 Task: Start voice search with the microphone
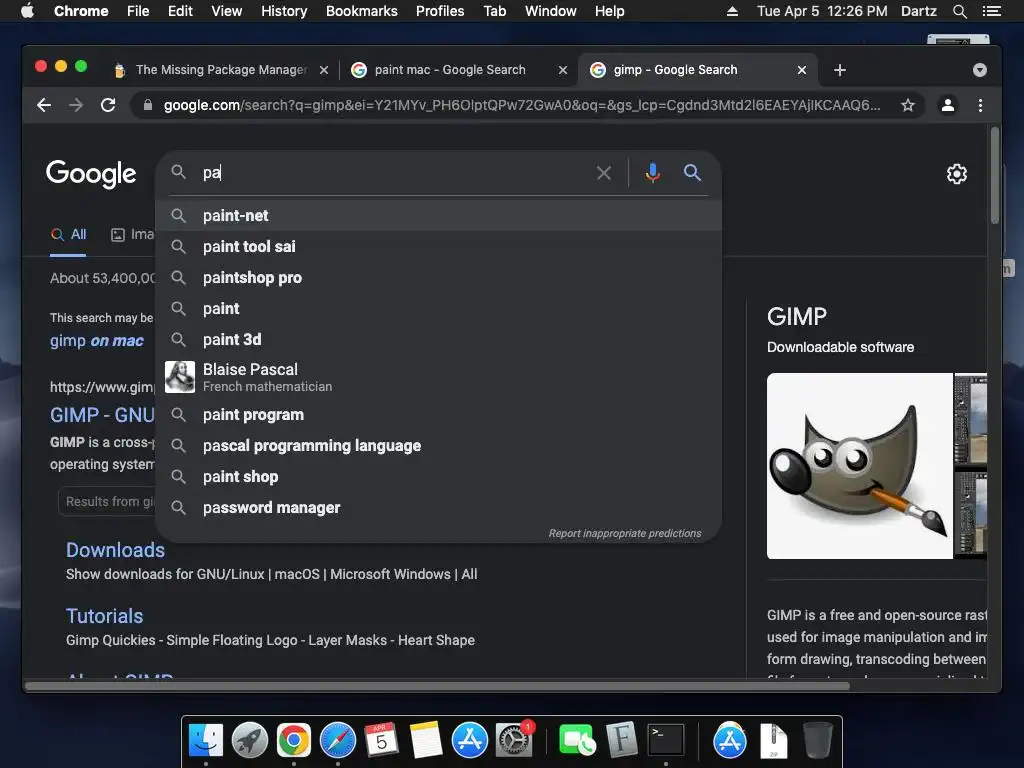[x=652, y=173]
